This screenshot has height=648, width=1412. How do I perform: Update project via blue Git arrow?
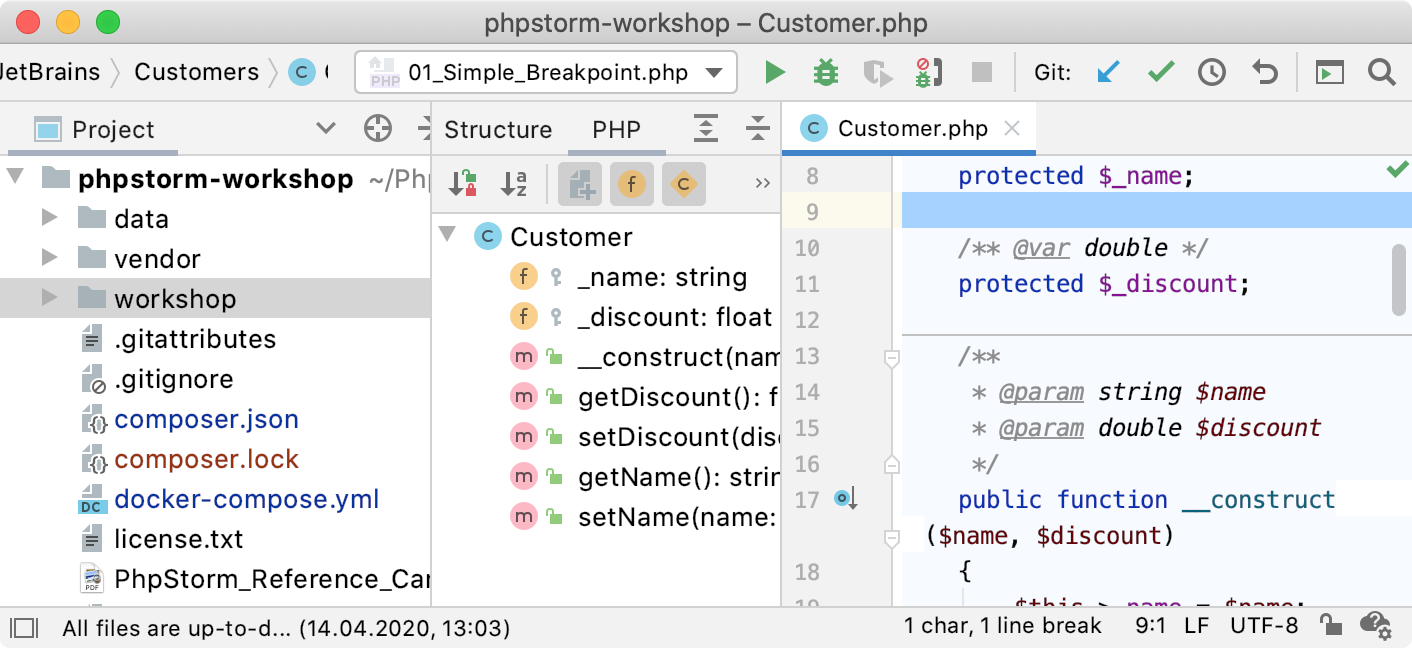pyautogui.click(x=1108, y=72)
